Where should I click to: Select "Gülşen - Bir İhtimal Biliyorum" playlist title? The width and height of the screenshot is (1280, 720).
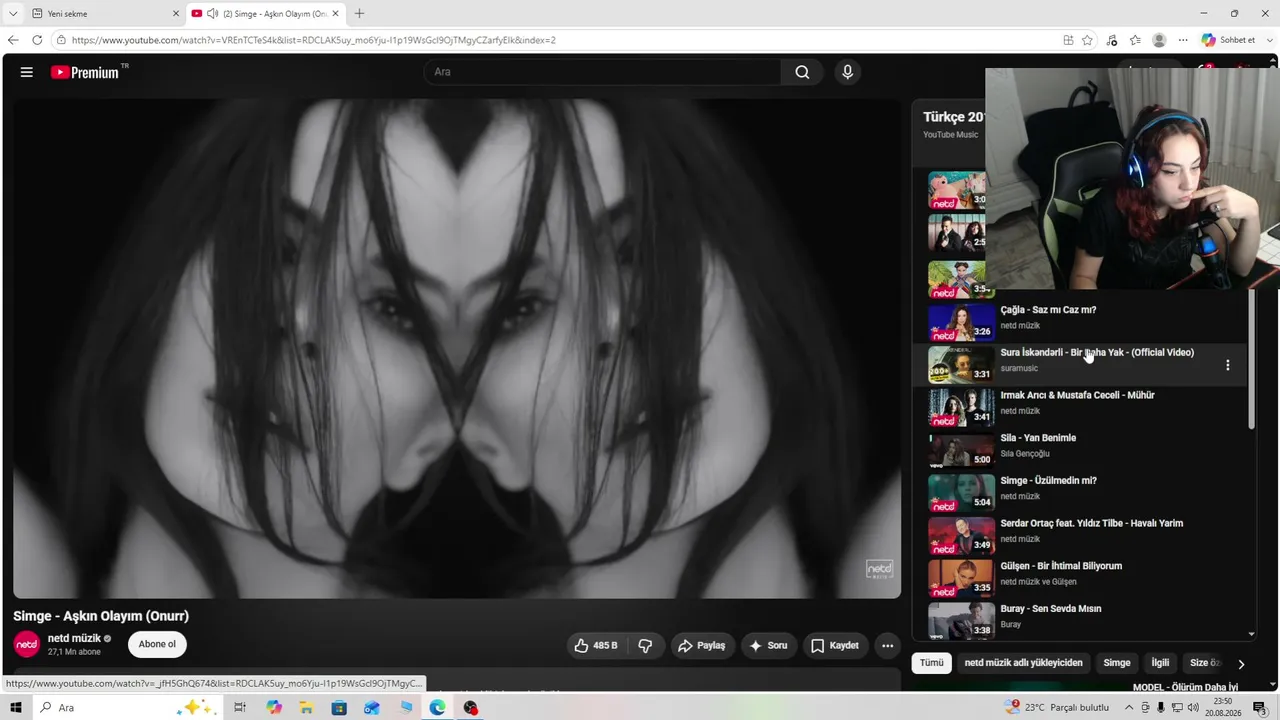coord(1061,566)
